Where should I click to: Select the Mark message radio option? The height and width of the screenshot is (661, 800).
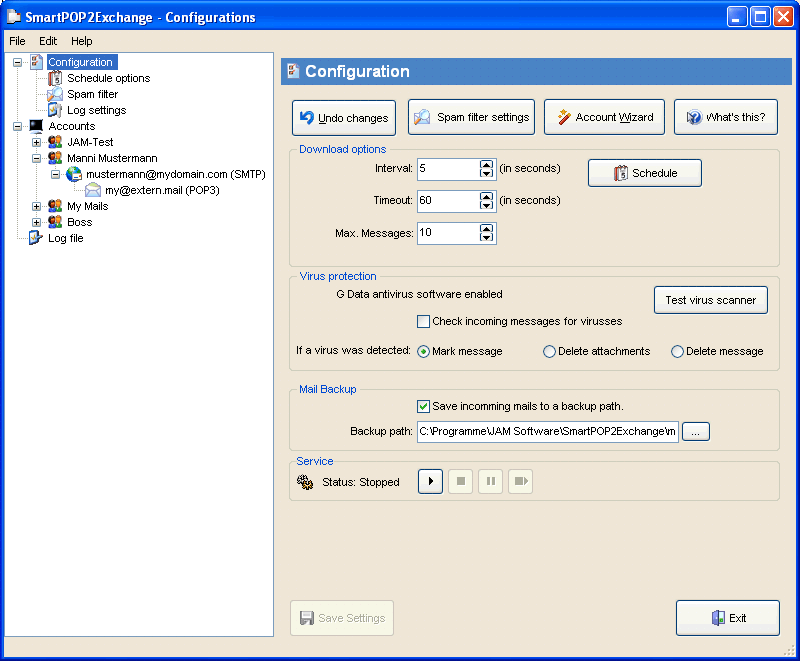point(423,351)
